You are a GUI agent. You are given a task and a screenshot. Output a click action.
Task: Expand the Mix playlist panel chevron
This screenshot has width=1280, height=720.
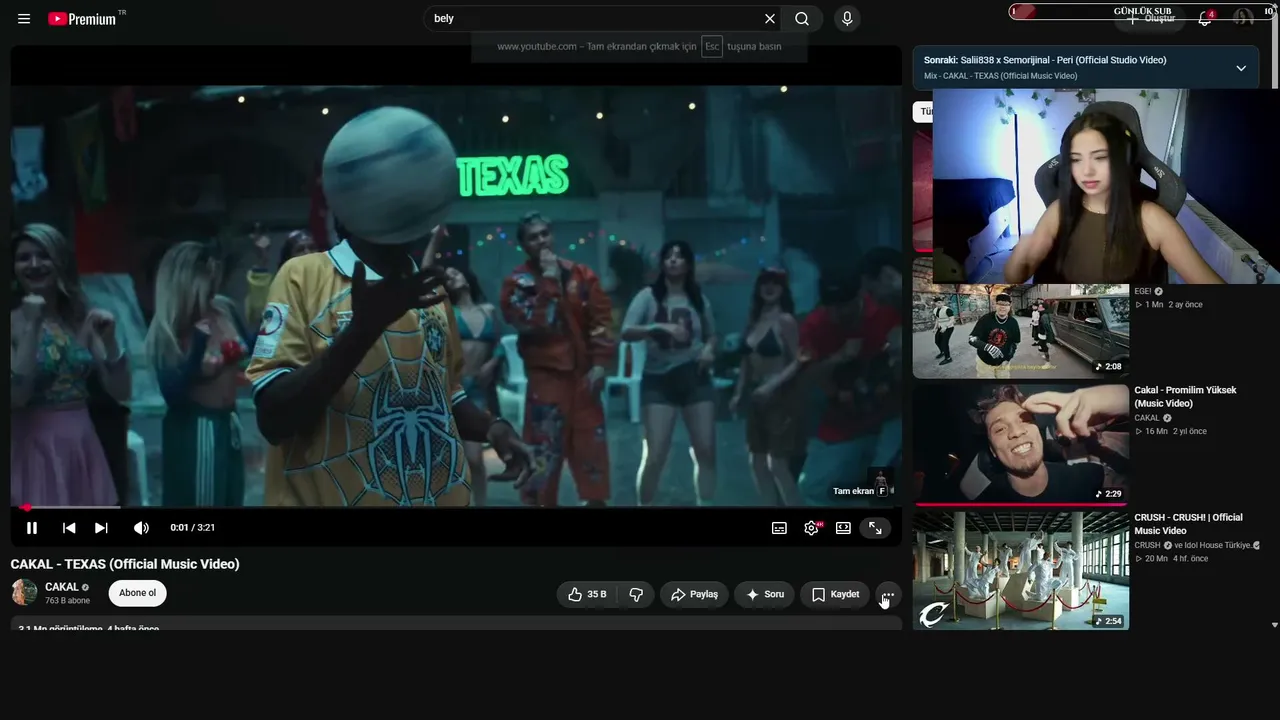(1241, 68)
